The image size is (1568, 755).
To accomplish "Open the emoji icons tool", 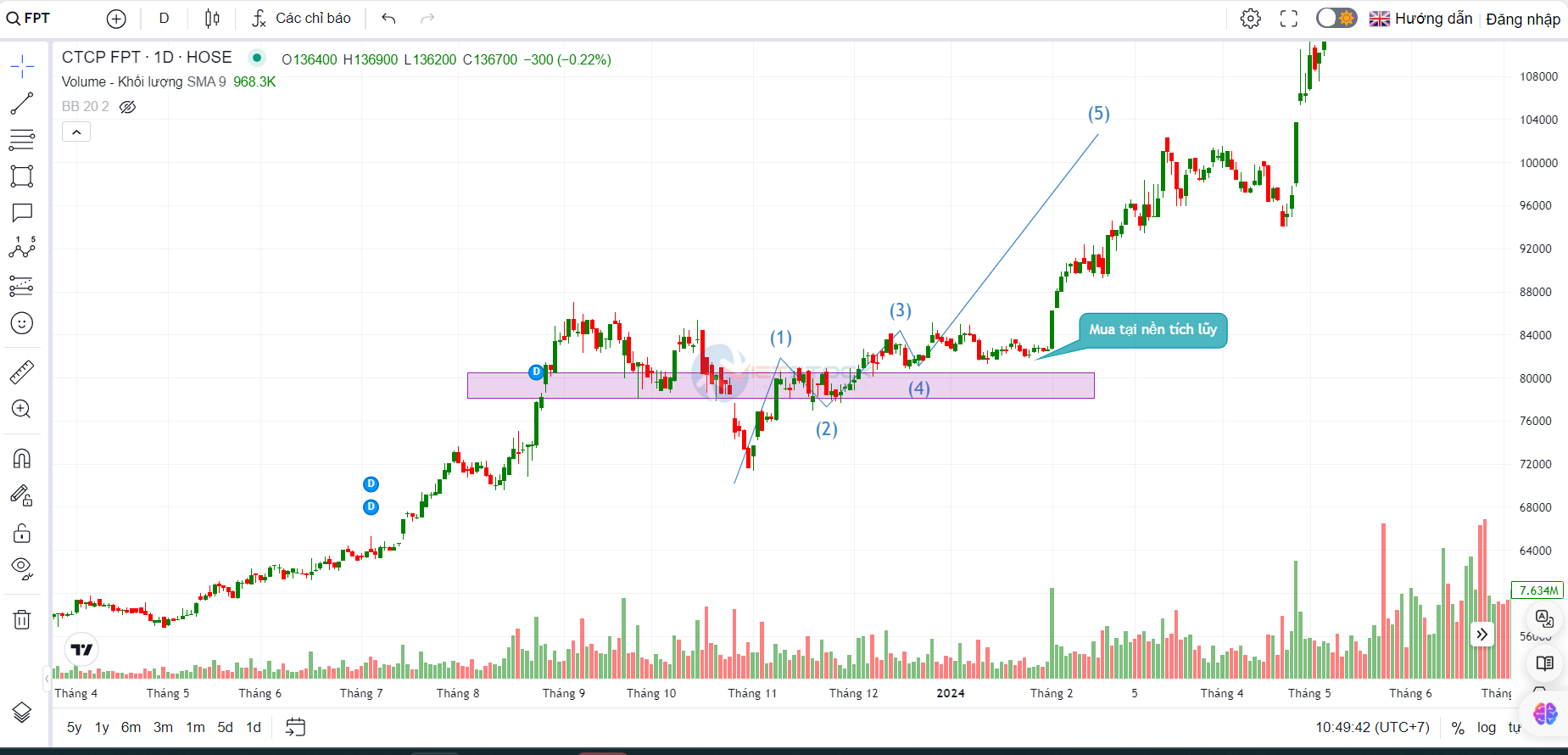I will click(22, 323).
